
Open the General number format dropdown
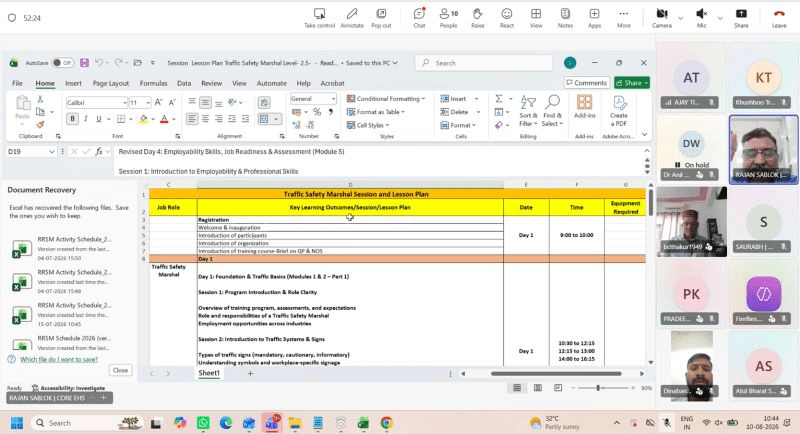[x=334, y=98]
